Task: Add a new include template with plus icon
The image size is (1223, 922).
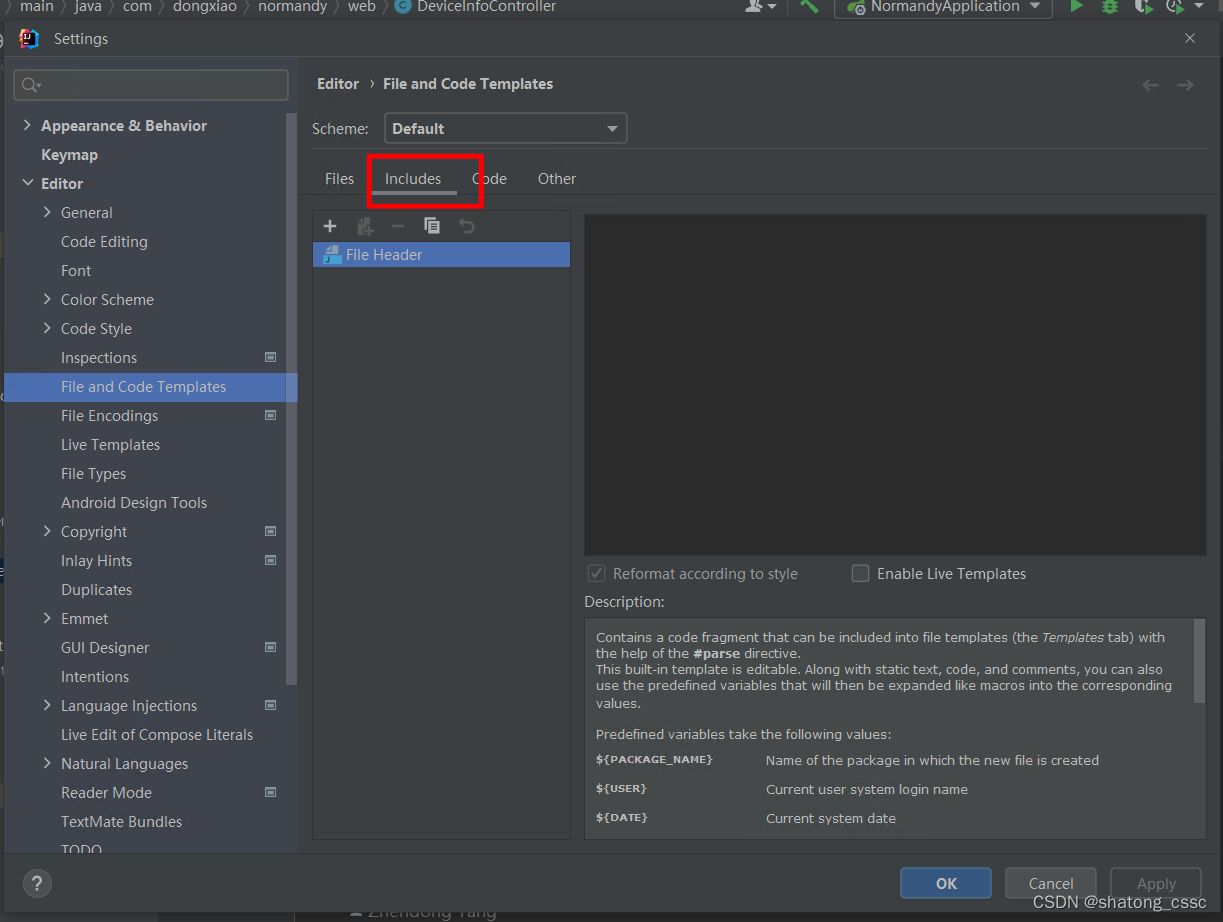Action: tap(330, 226)
